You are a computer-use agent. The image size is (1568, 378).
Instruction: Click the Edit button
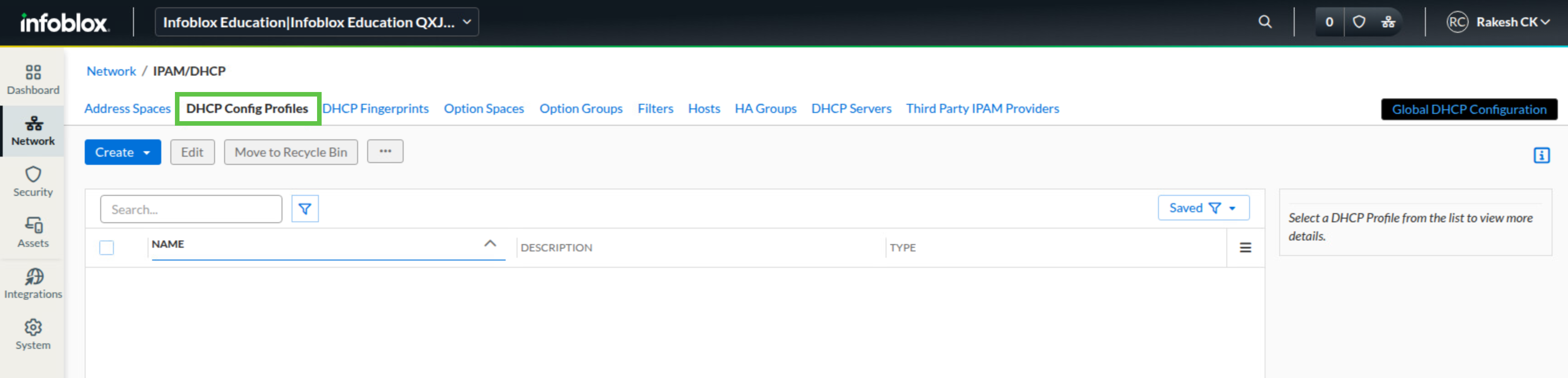click(192, 152)
